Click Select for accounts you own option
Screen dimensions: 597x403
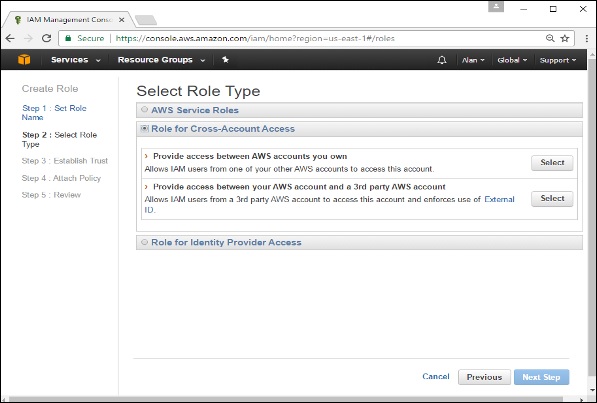click(x=552, y=163)
